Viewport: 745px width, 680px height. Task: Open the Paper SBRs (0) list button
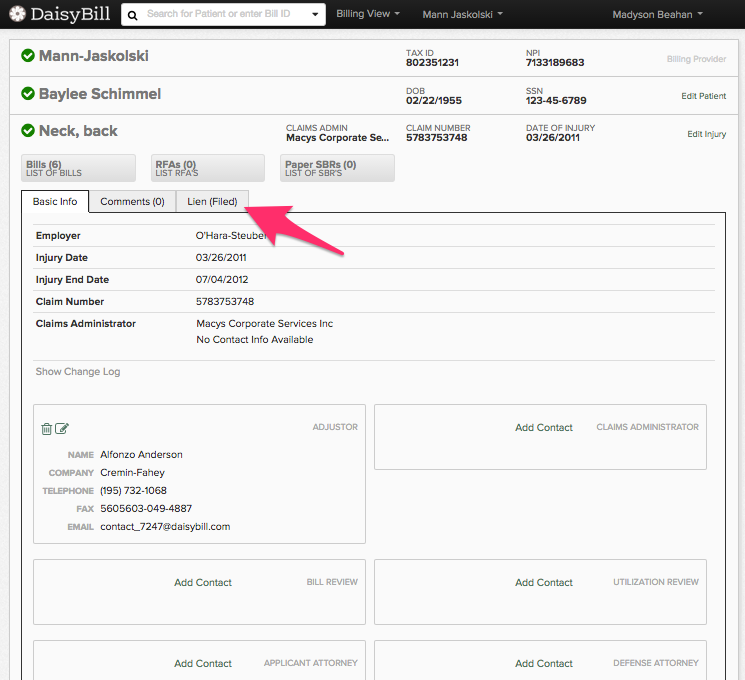coord(337,168)
